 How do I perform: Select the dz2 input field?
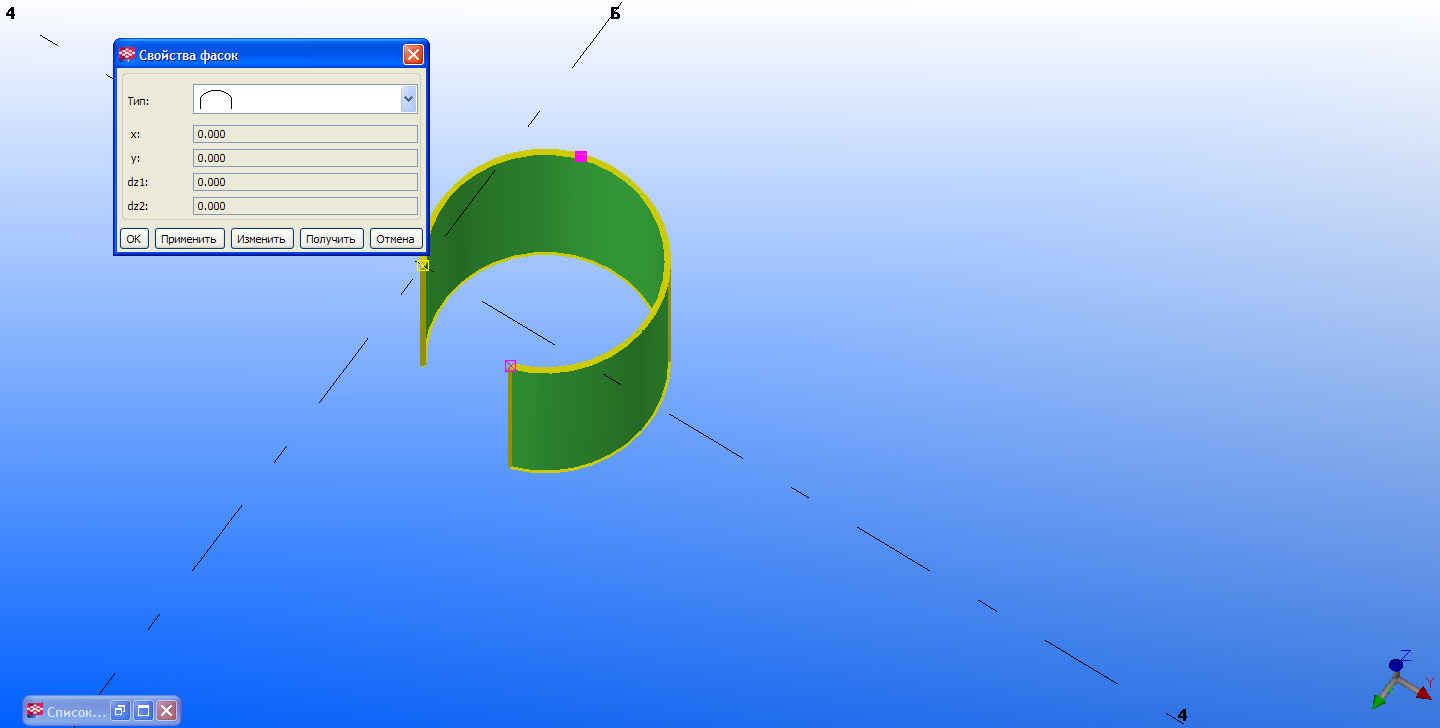tap(304, 206)
